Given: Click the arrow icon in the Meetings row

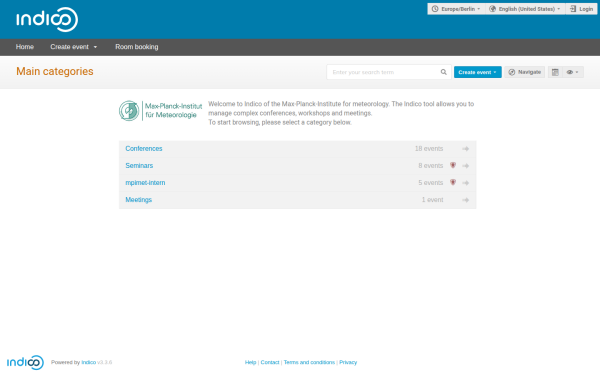Looking at the screenshot, I should click(466, 200).
